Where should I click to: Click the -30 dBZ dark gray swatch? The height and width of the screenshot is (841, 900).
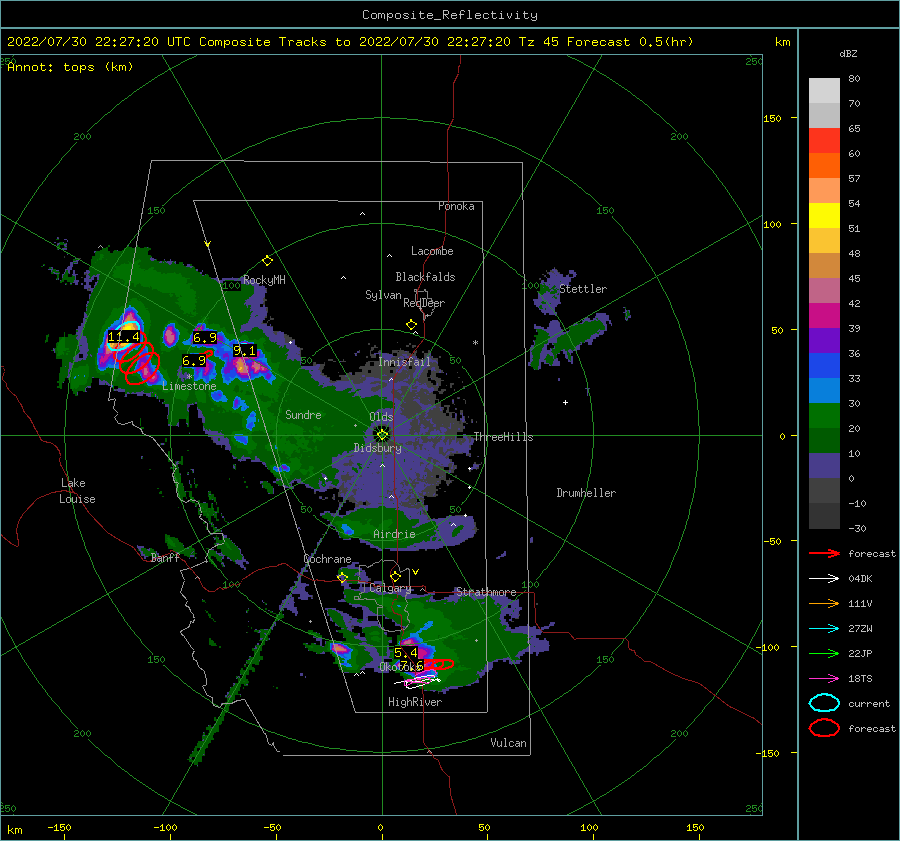coord(824,516)
